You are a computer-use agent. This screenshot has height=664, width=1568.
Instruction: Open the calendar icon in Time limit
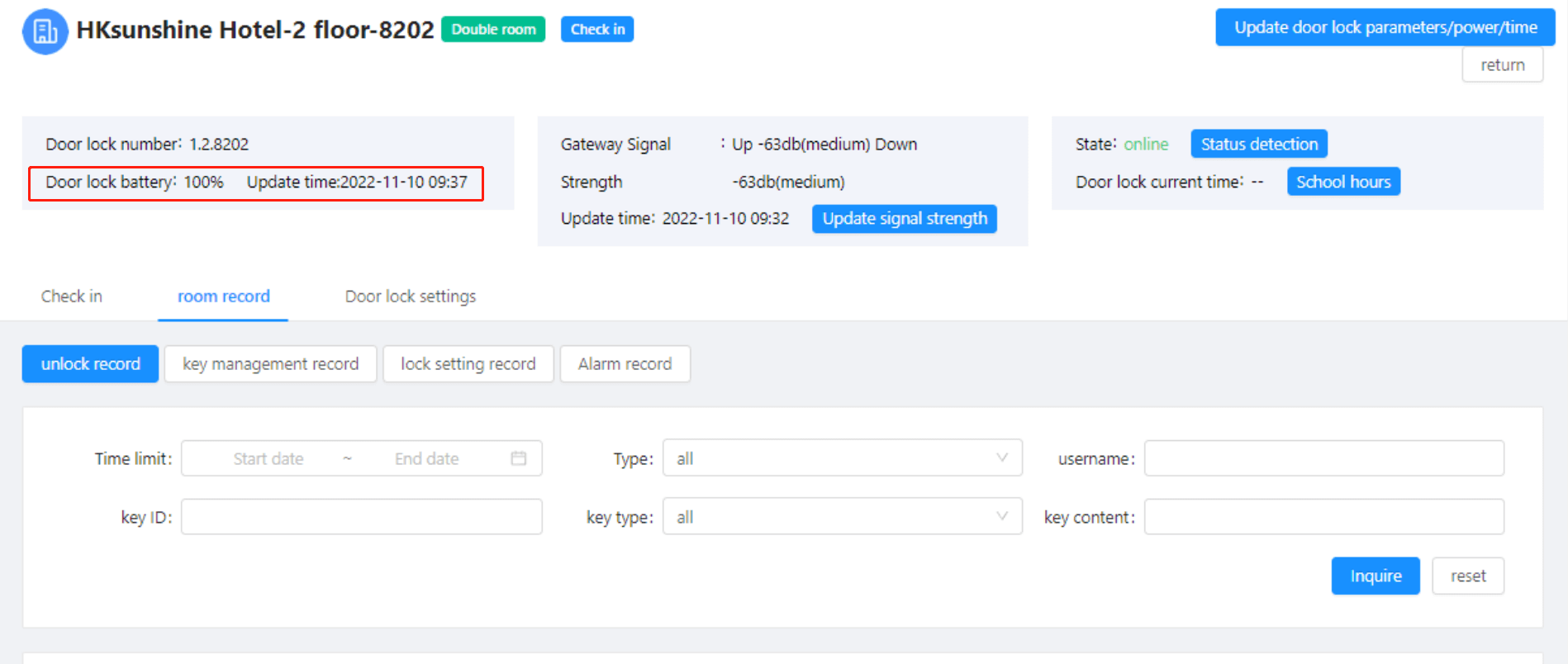coord(518,458)
